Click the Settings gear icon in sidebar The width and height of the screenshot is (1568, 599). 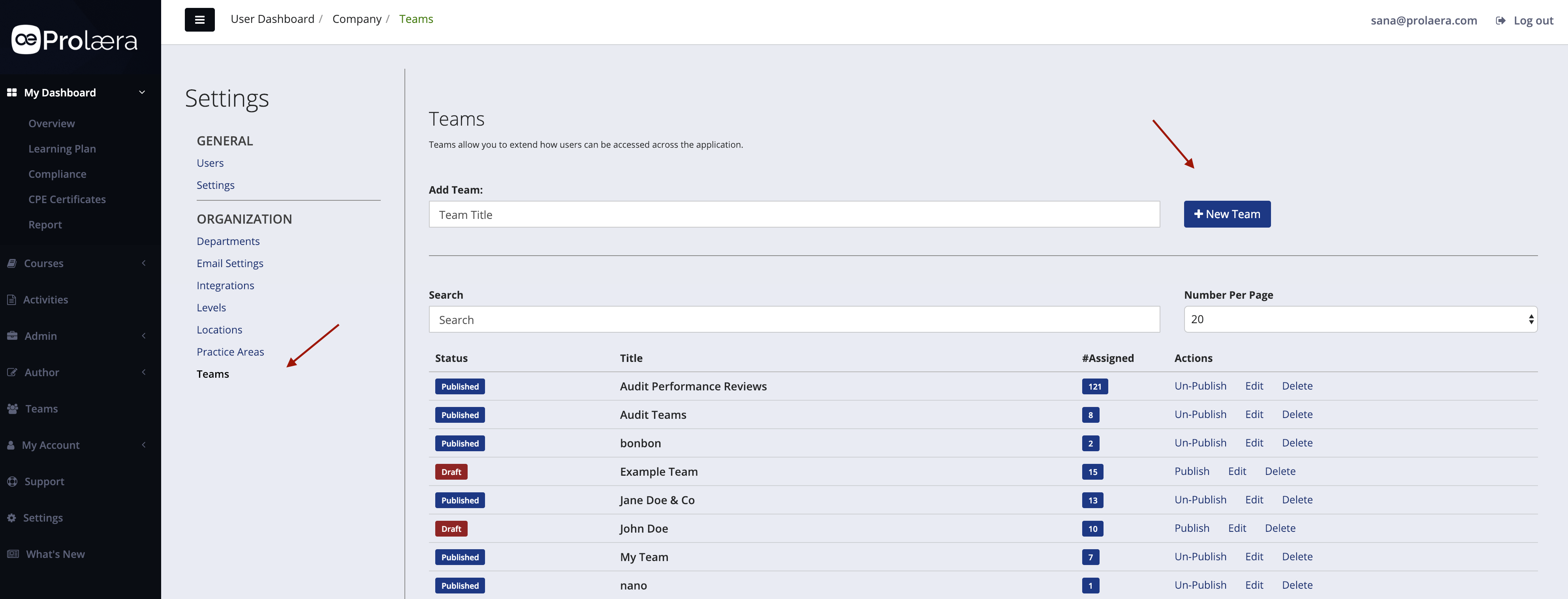point(11,518)
